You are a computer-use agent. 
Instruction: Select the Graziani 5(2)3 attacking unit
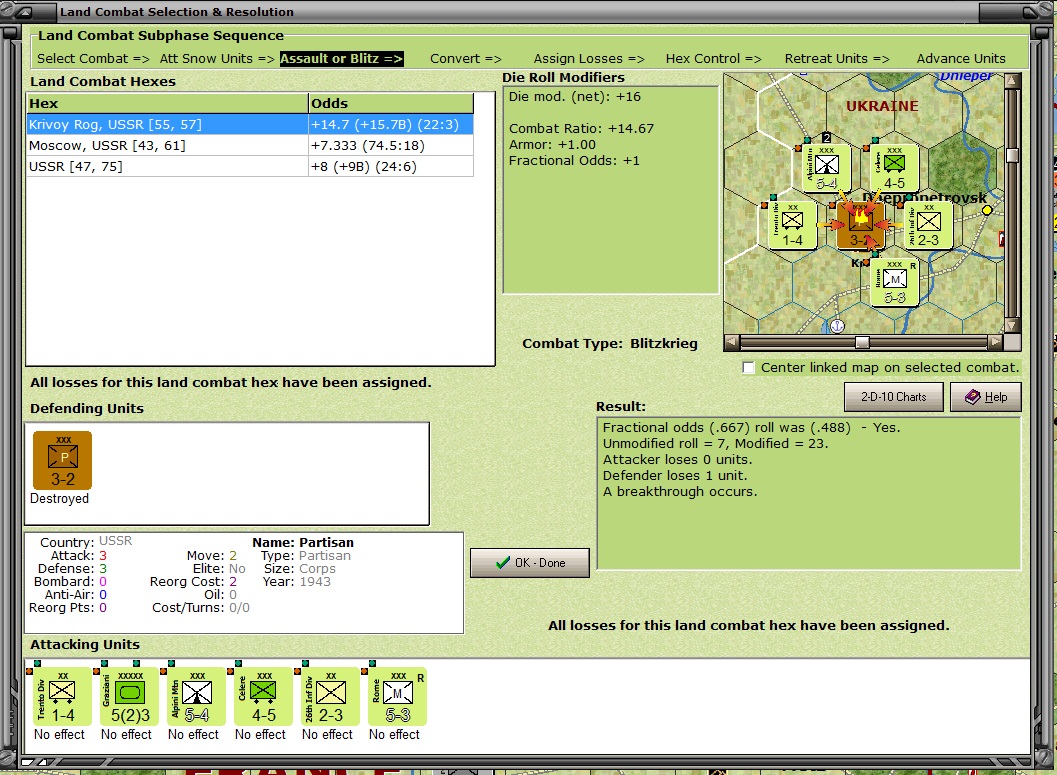coord(129,697)
